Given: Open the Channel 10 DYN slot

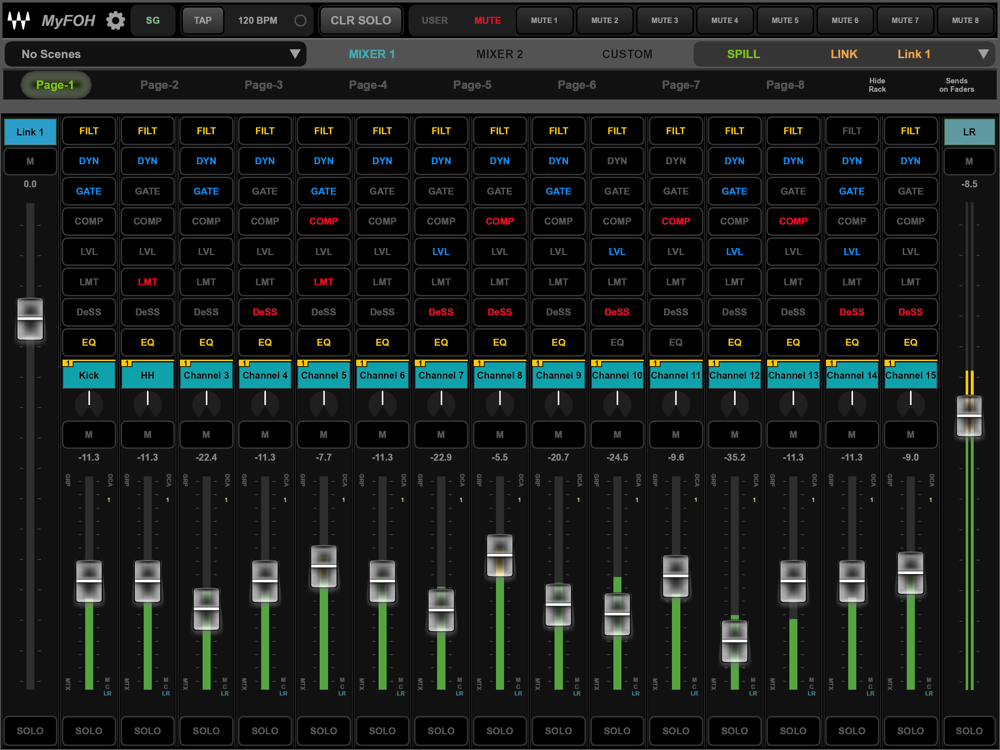Looking at the screenshot, I should 617,161.
